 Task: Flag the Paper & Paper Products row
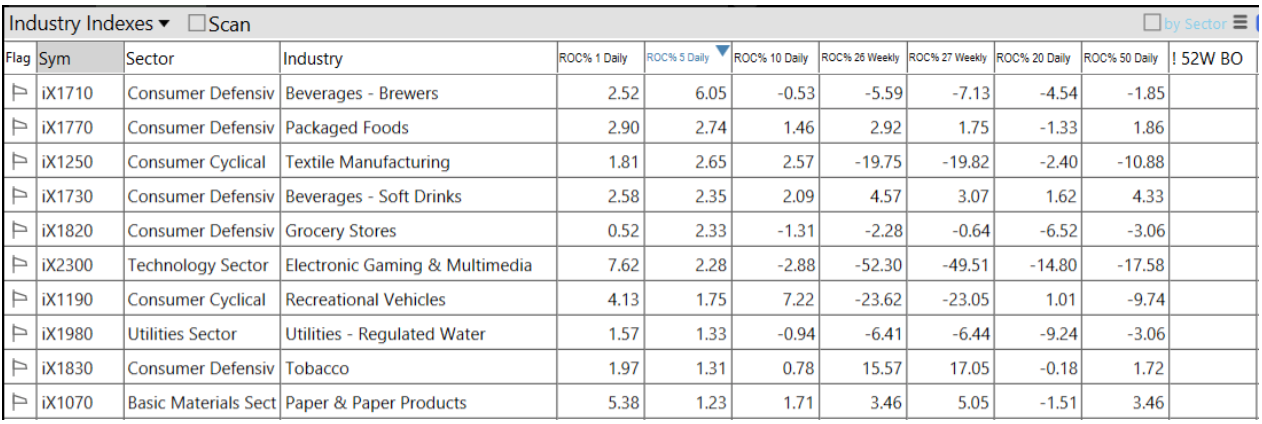click(x=18, y=403)
